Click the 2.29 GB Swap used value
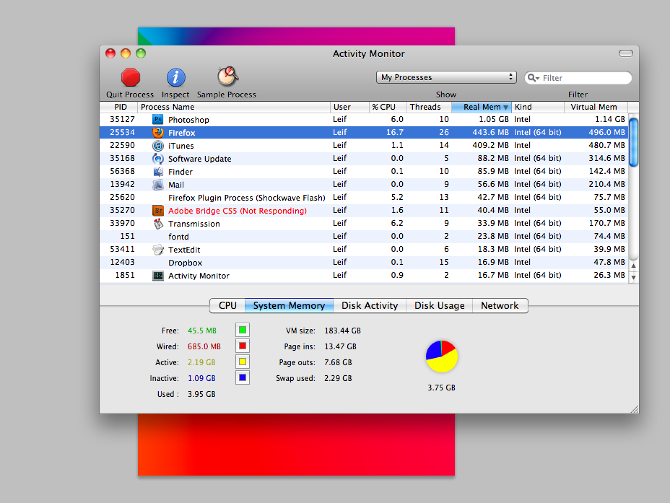The image size is (670, 503). click(338, 378)
